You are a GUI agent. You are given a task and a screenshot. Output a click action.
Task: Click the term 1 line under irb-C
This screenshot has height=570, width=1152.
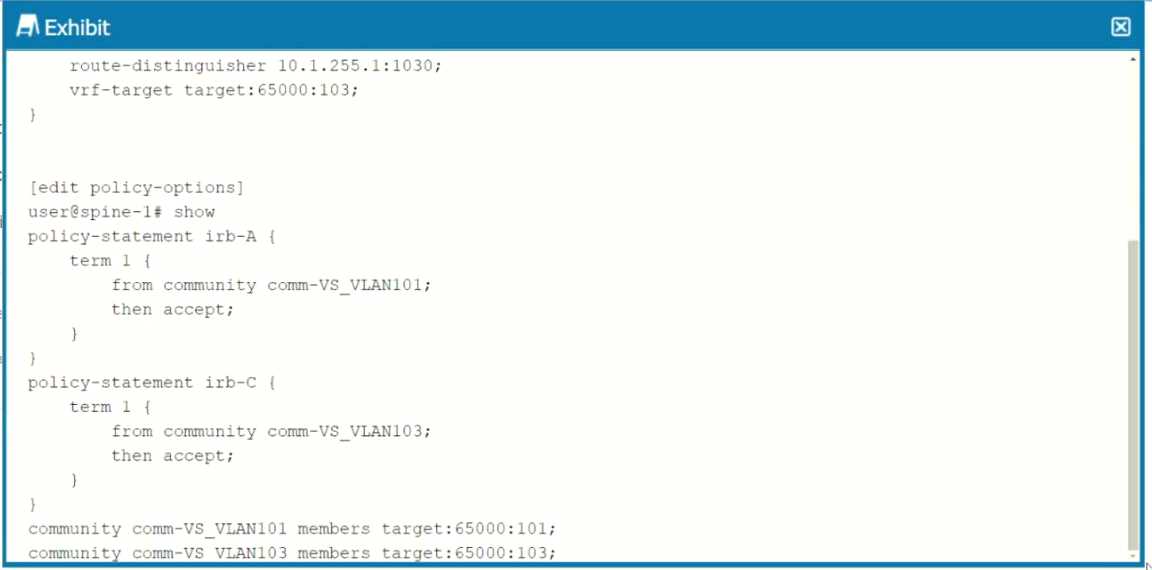coord(110,407)
